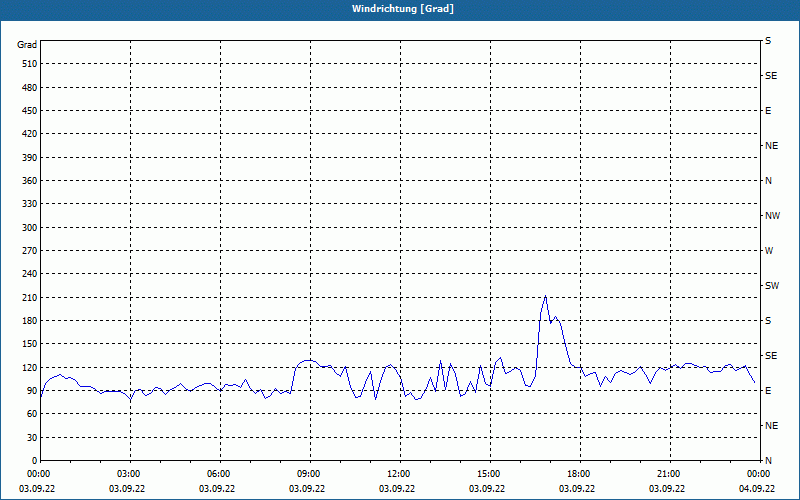Click the 60 degree axis label
This screenshot has width=800, height=500.
(31, 414)
